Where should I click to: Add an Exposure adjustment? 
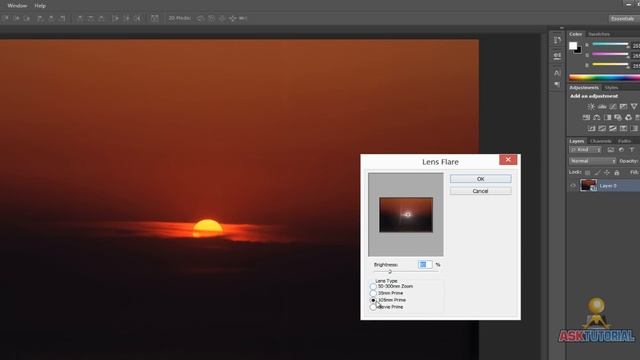click(623, 107)
